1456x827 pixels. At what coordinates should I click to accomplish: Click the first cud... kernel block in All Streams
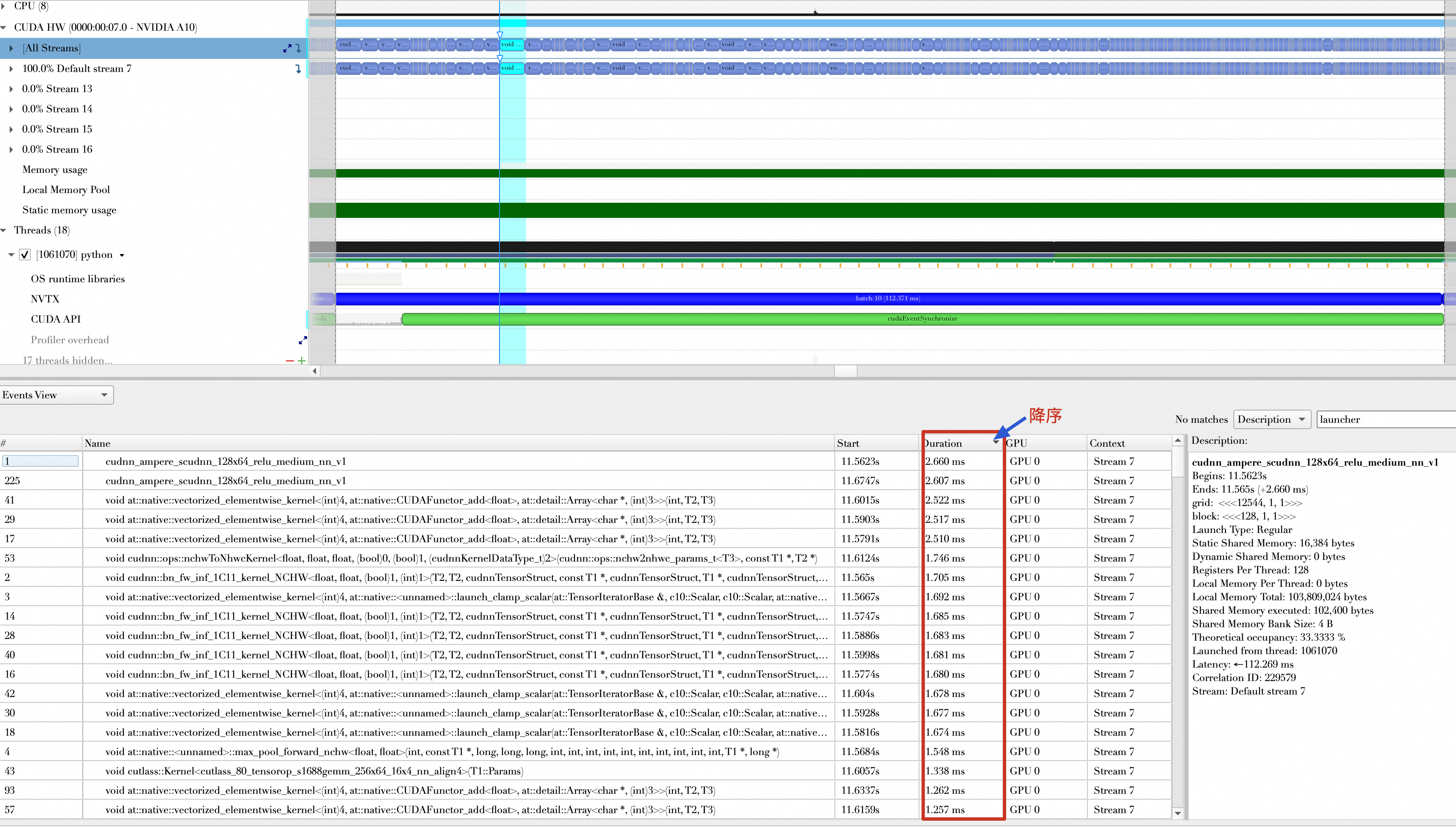349,44
